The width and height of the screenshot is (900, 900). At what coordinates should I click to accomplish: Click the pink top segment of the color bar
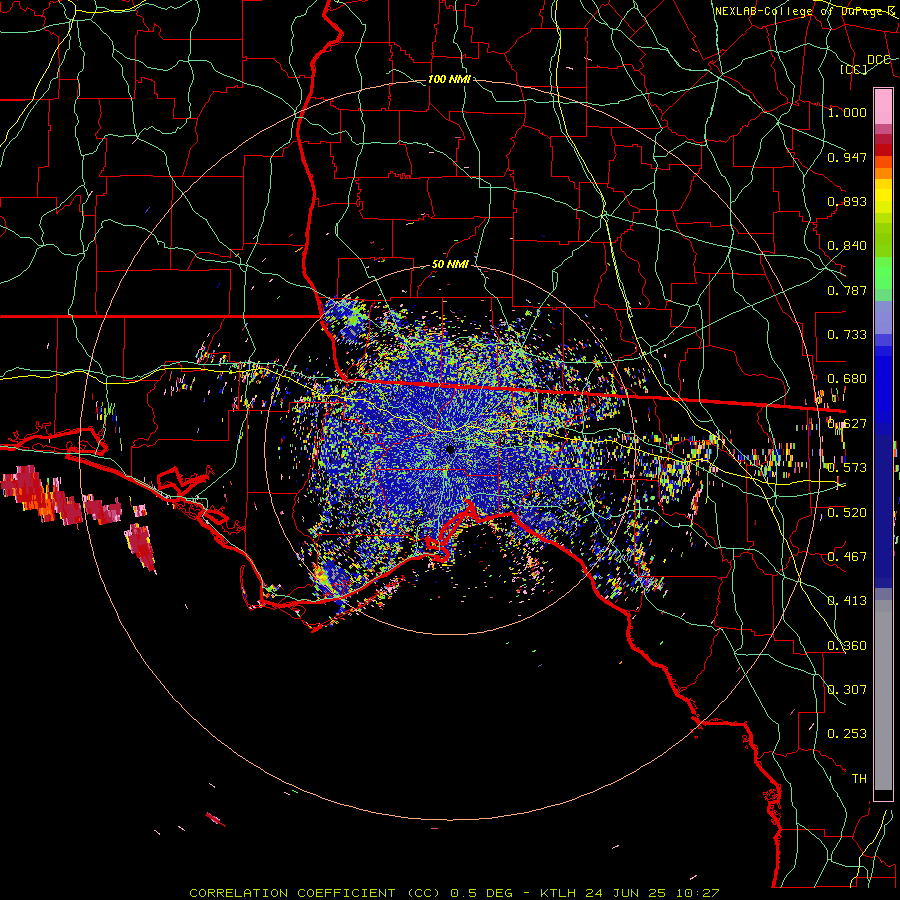pyautogui.click(x=883, y=106)
